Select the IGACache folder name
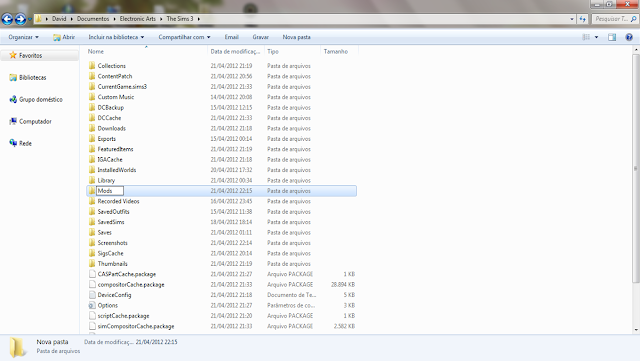Screen dimensions: 640x361 [110, 159]
